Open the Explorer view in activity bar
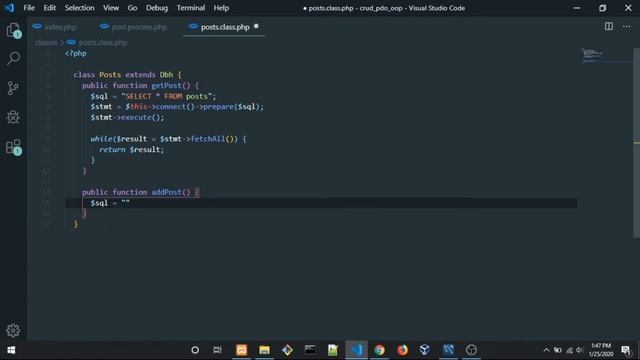Image resolution: width=640 pixels, height=360 pixels. [x=13, y=30]
